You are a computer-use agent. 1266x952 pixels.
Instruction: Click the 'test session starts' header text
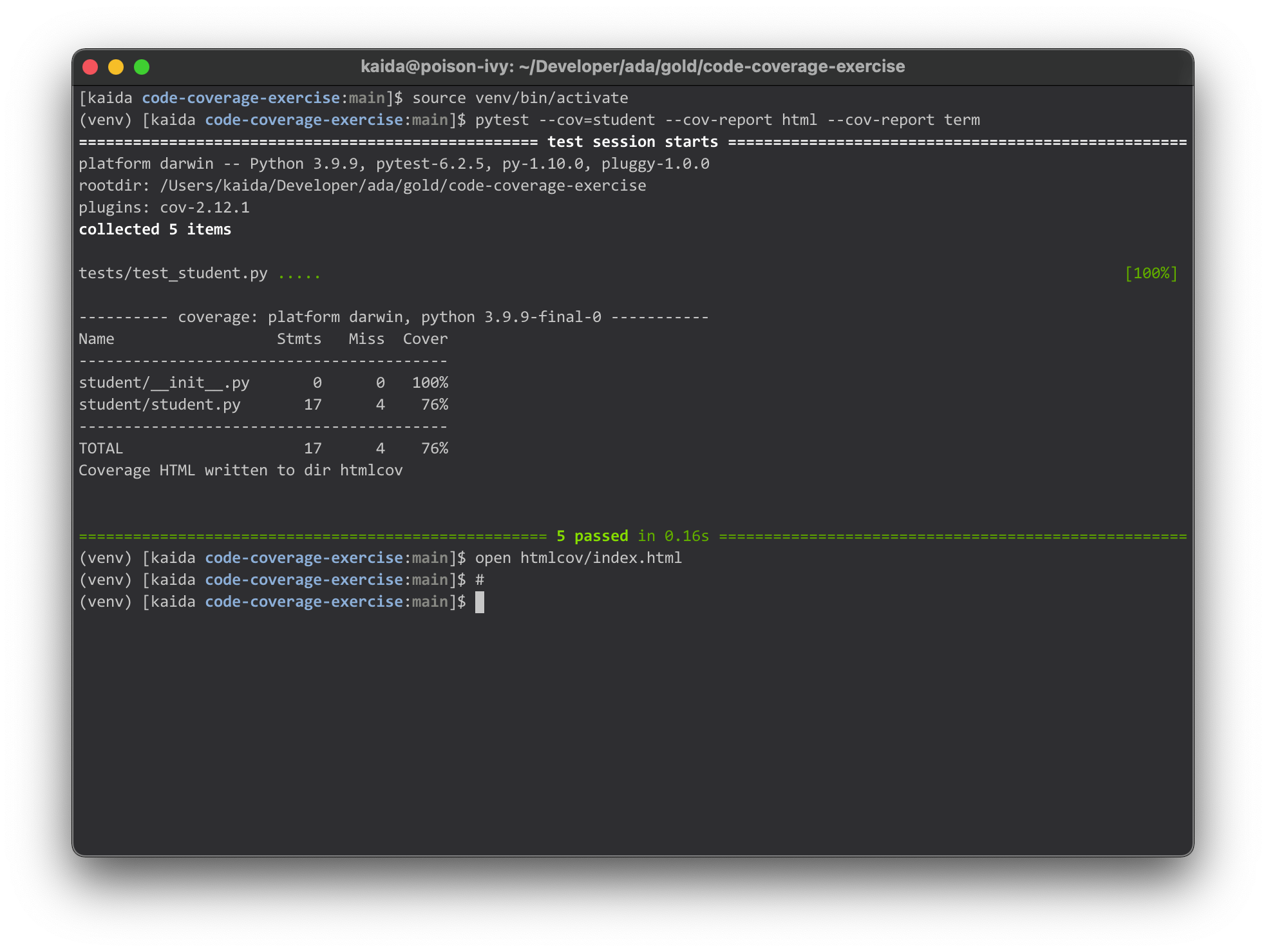(632, 142)
